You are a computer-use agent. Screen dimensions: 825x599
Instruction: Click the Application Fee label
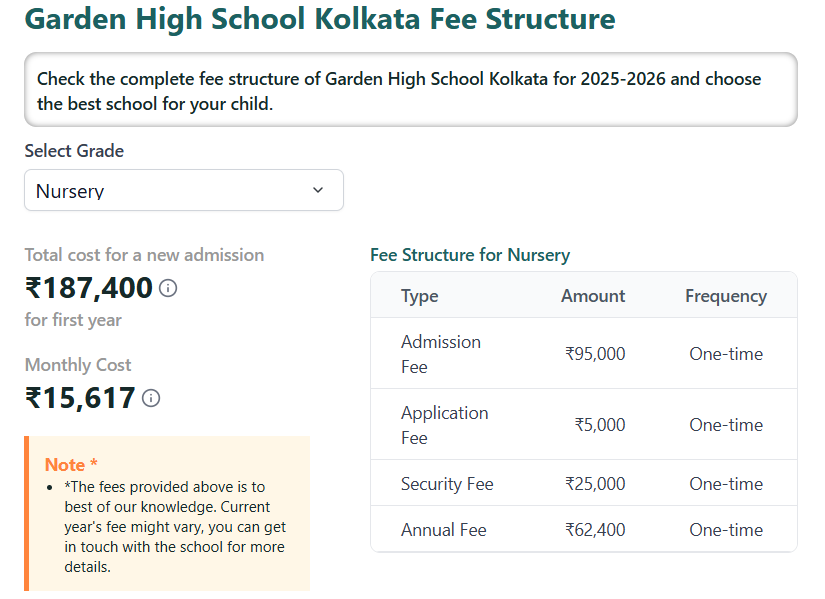444,424
